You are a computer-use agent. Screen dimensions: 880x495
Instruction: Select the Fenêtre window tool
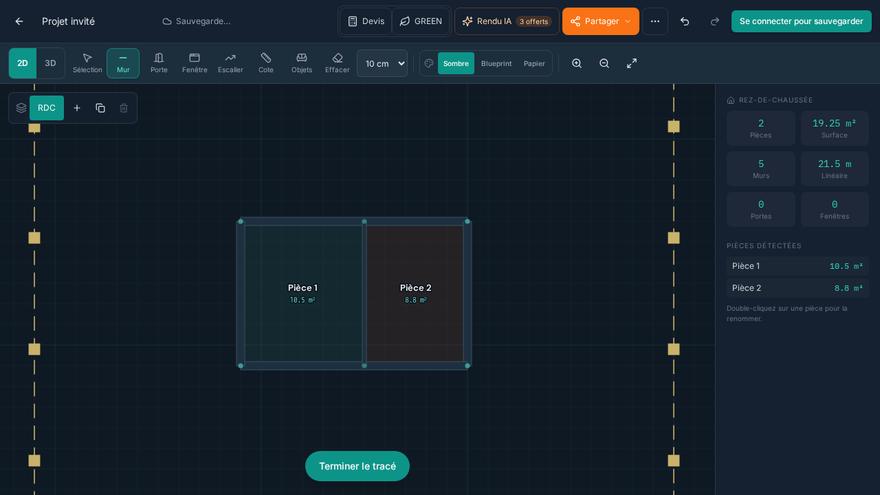[x=195, y=63]
